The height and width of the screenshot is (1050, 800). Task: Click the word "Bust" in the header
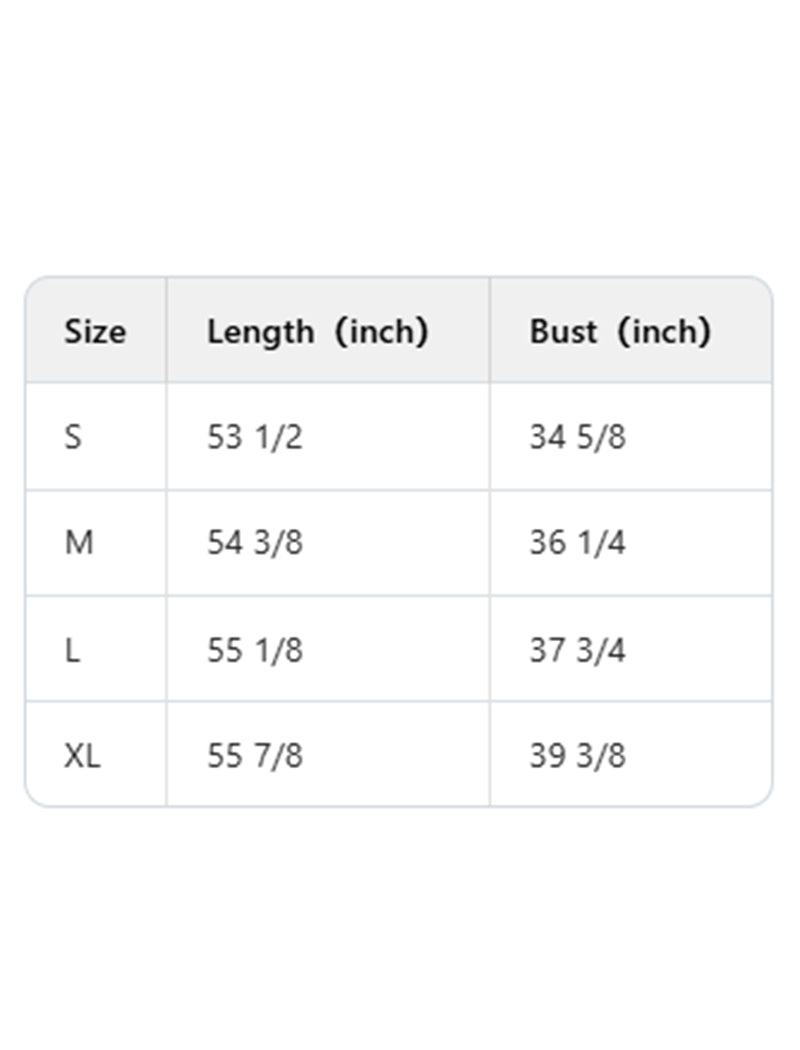click(563, 331)
